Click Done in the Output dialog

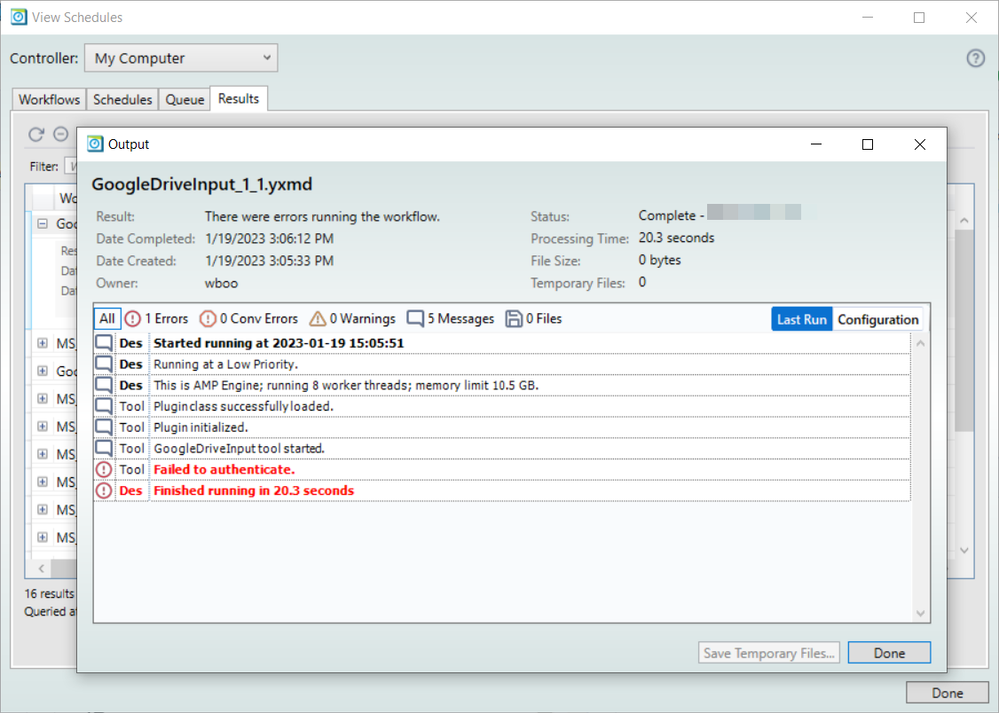pyautogui.click(x=889, y=653)
